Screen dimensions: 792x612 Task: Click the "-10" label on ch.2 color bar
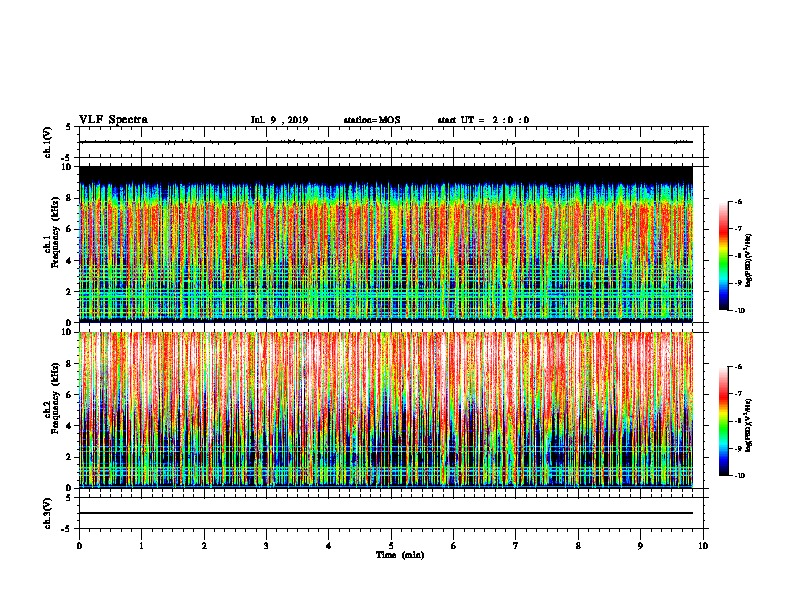739,476
